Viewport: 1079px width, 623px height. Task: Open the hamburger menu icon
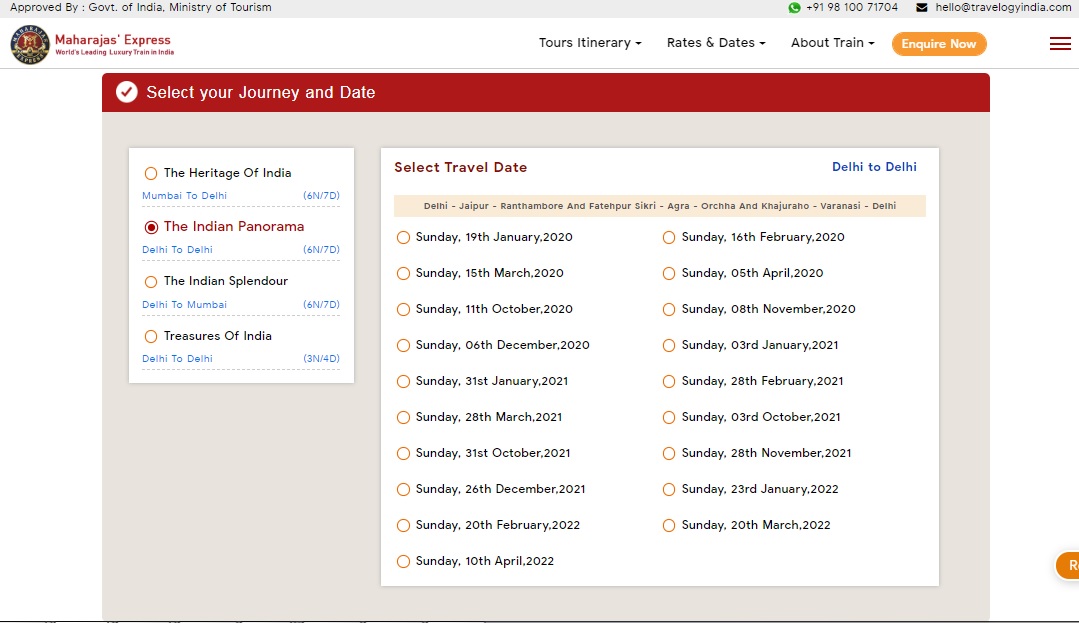pyautogui.click(x=1060, y=43)
